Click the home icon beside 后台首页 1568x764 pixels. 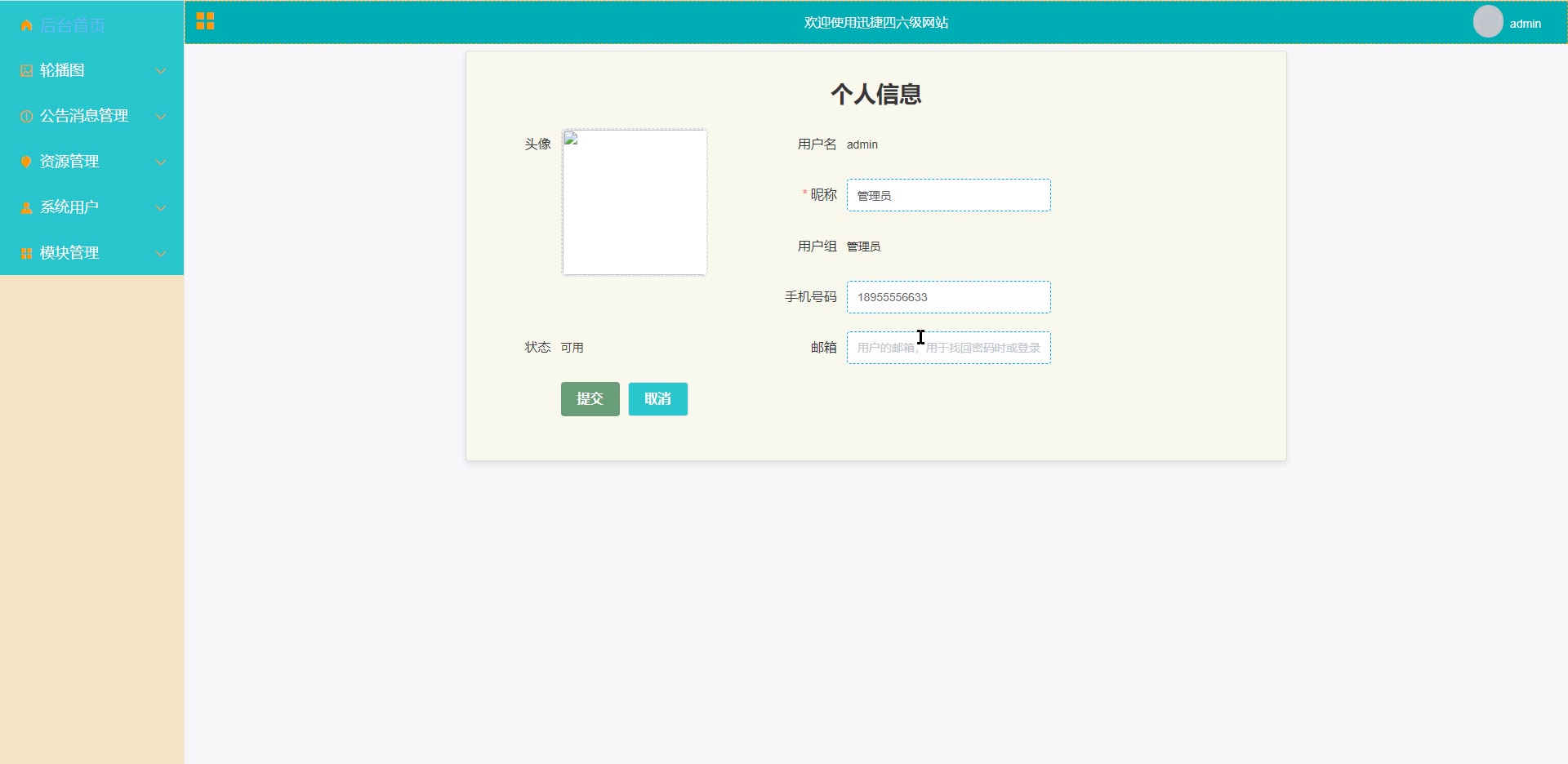(26, 25)
